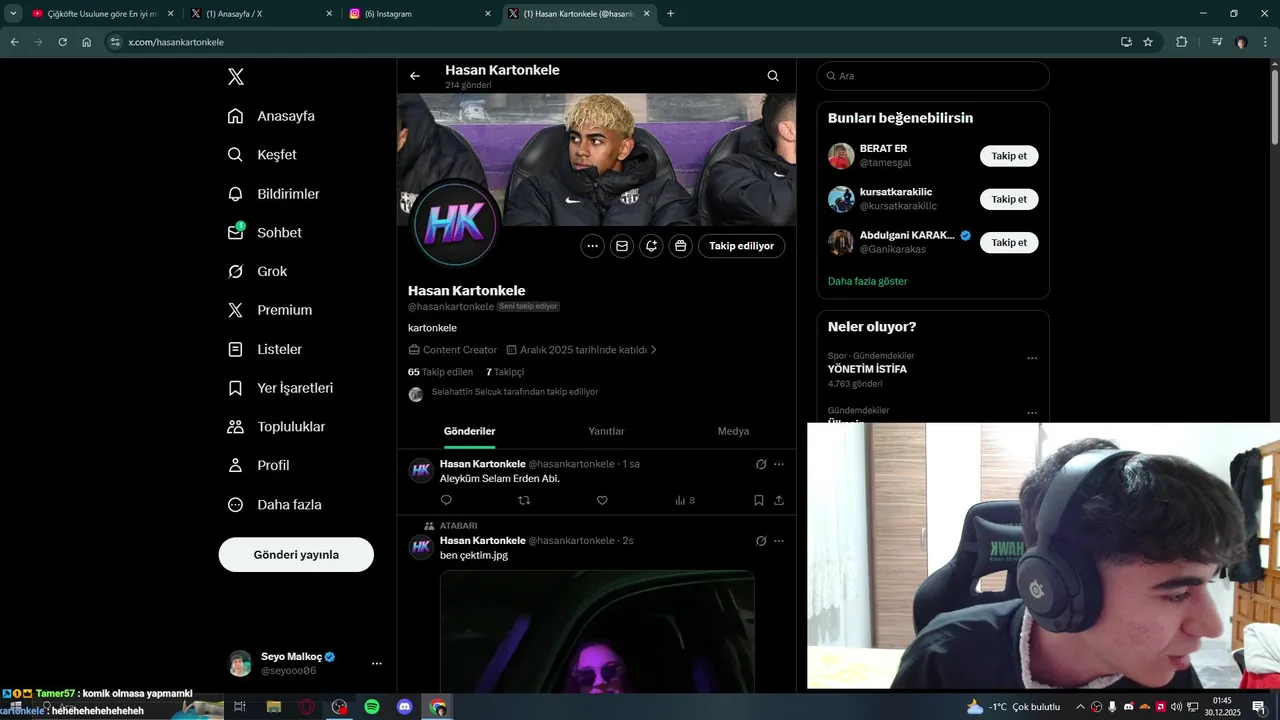Follow BERAT ER
This screenshot has height=720, width=1280.
point(1009,156)
